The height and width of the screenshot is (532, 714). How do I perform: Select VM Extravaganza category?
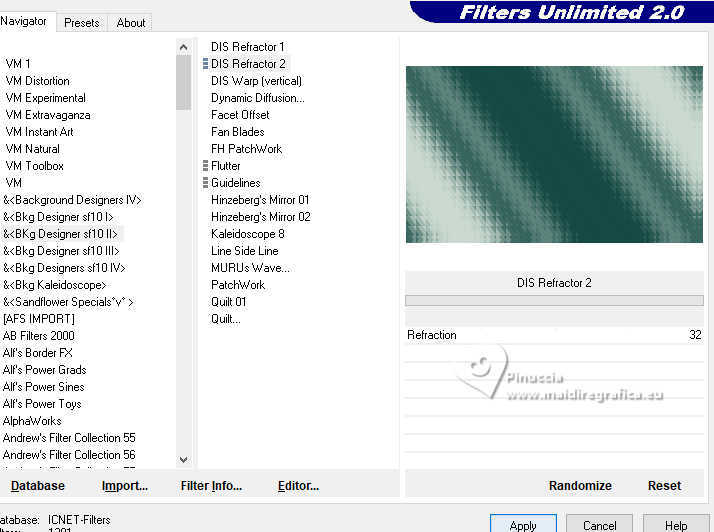48,115
